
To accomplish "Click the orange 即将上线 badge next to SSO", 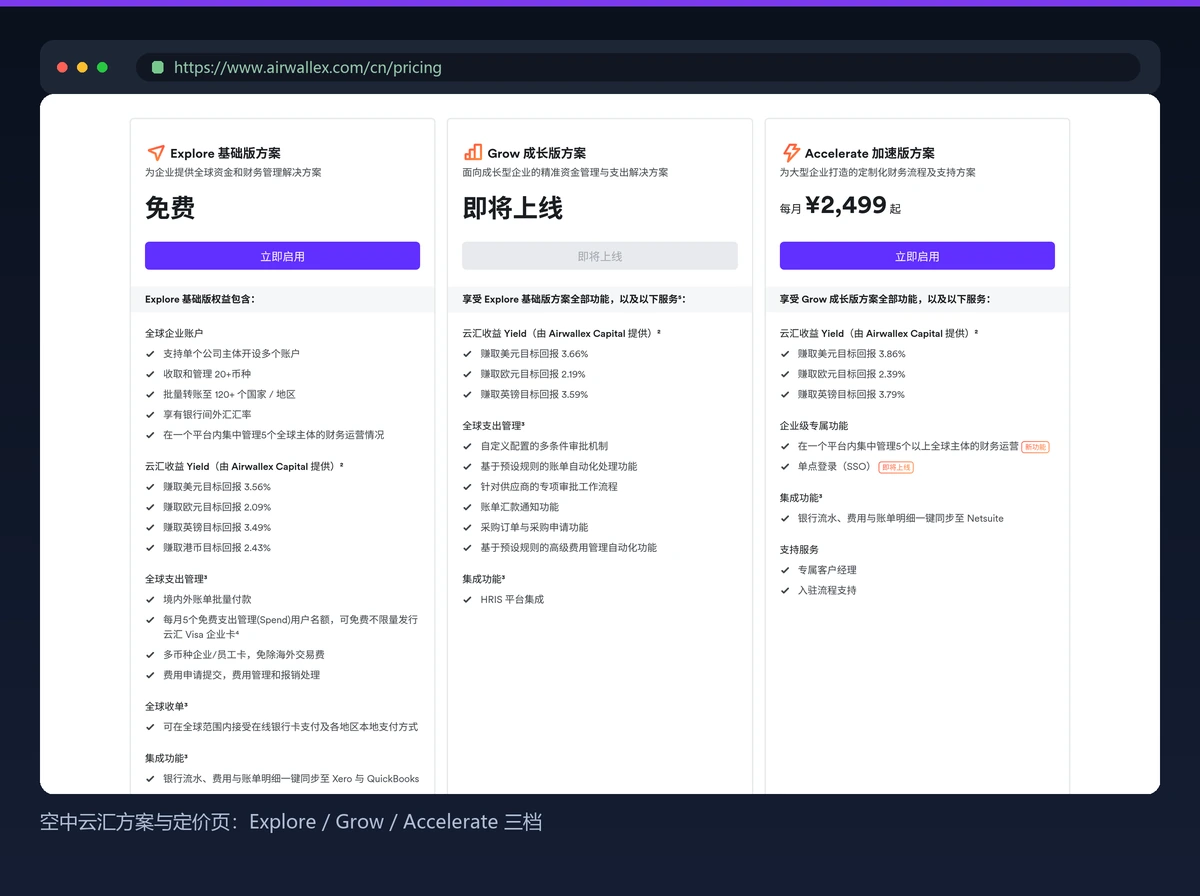I will [x=896, y=467].
